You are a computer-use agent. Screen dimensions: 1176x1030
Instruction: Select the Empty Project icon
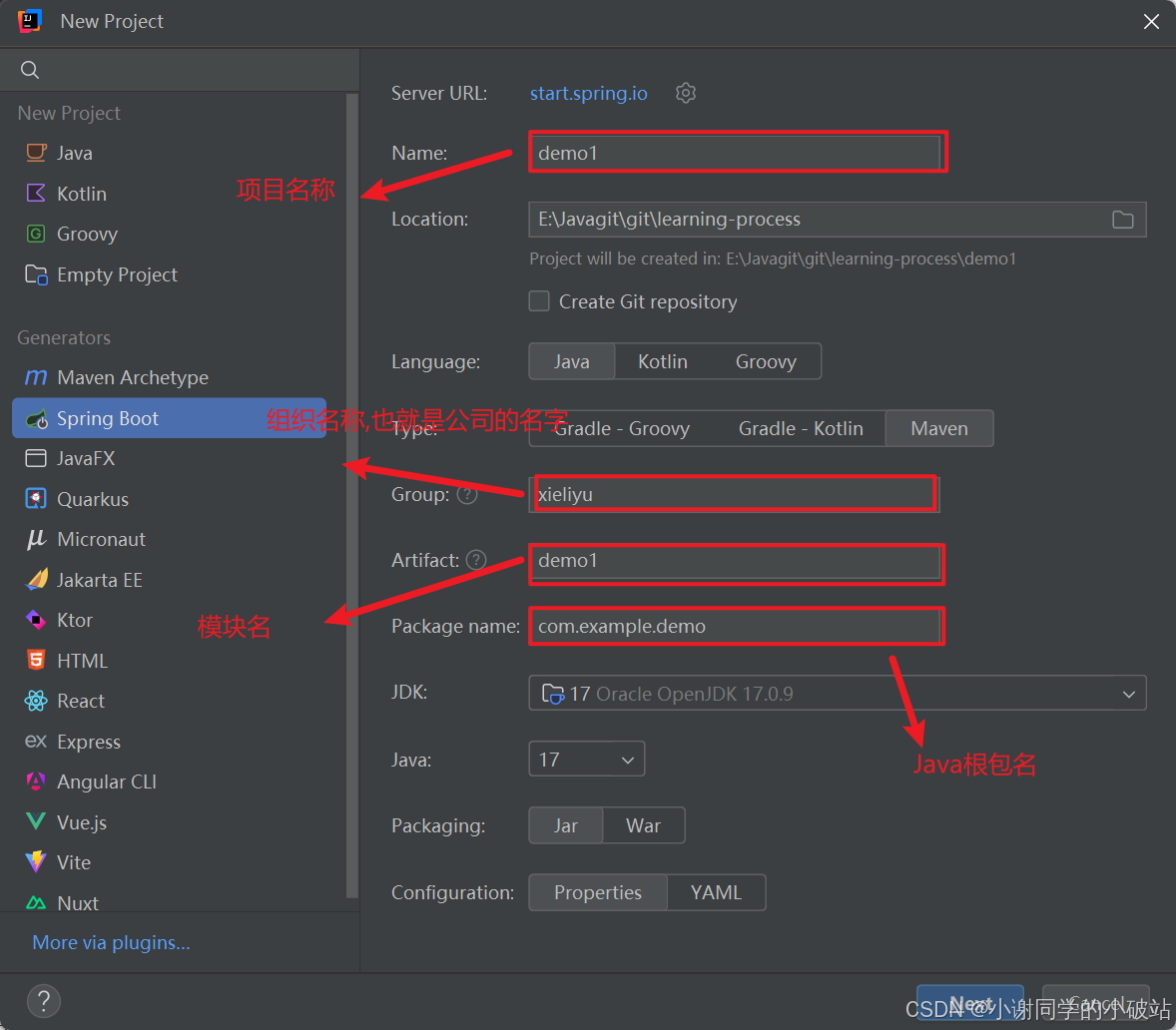pyautogui.click(x=36, y=274)
